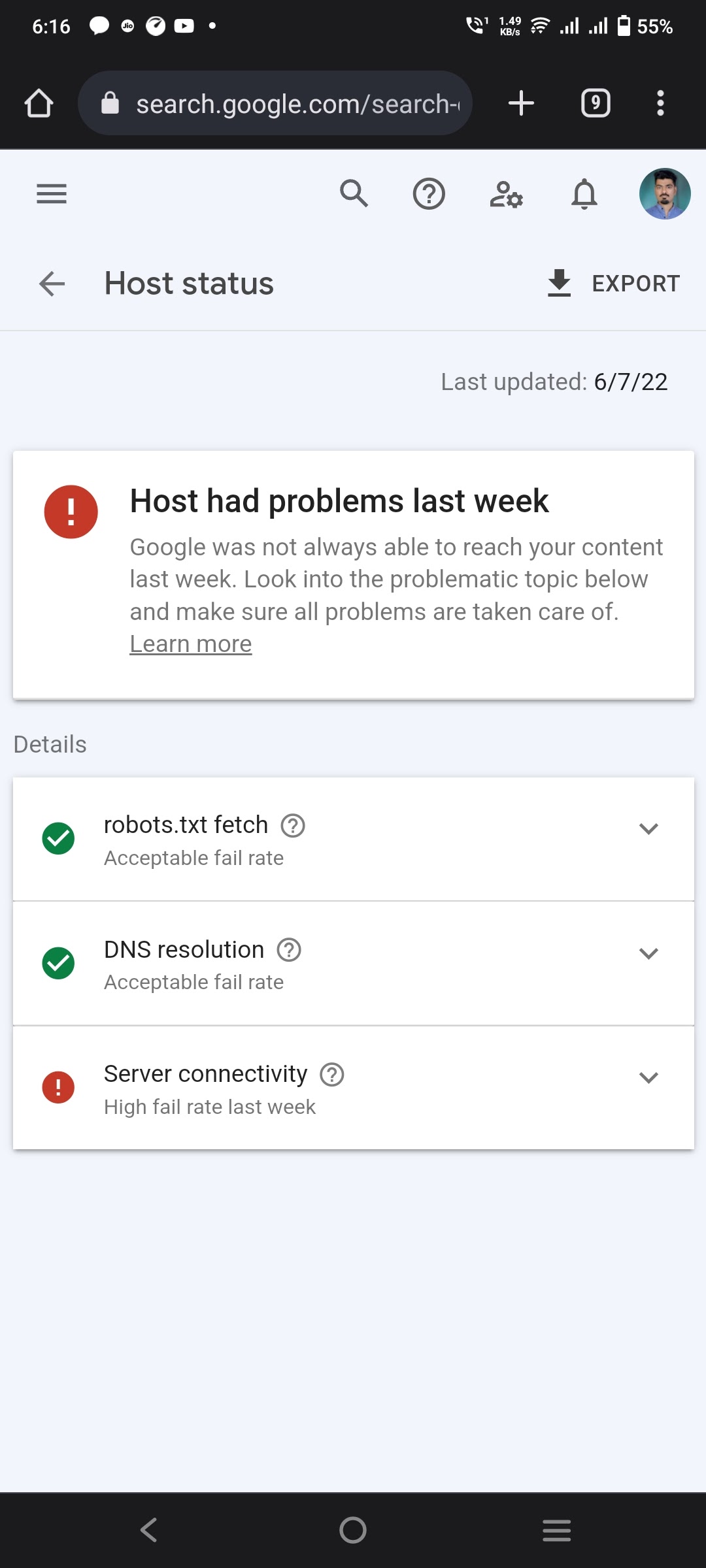Tap the account profile picture
The image size is (706, 1568).
(x=664, y=194)
